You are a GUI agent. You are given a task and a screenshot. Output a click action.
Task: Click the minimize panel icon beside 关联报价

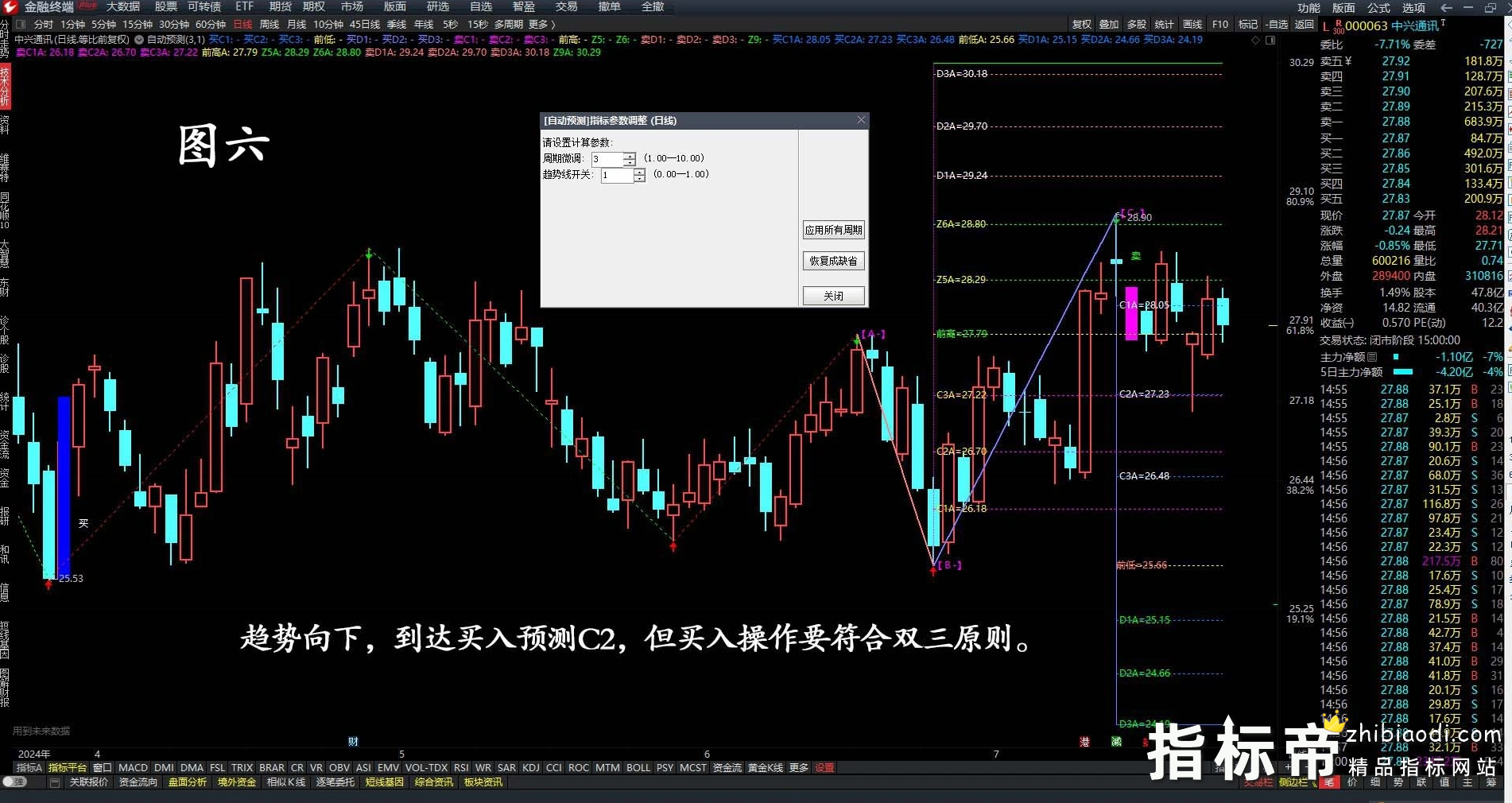click(55, 782)
